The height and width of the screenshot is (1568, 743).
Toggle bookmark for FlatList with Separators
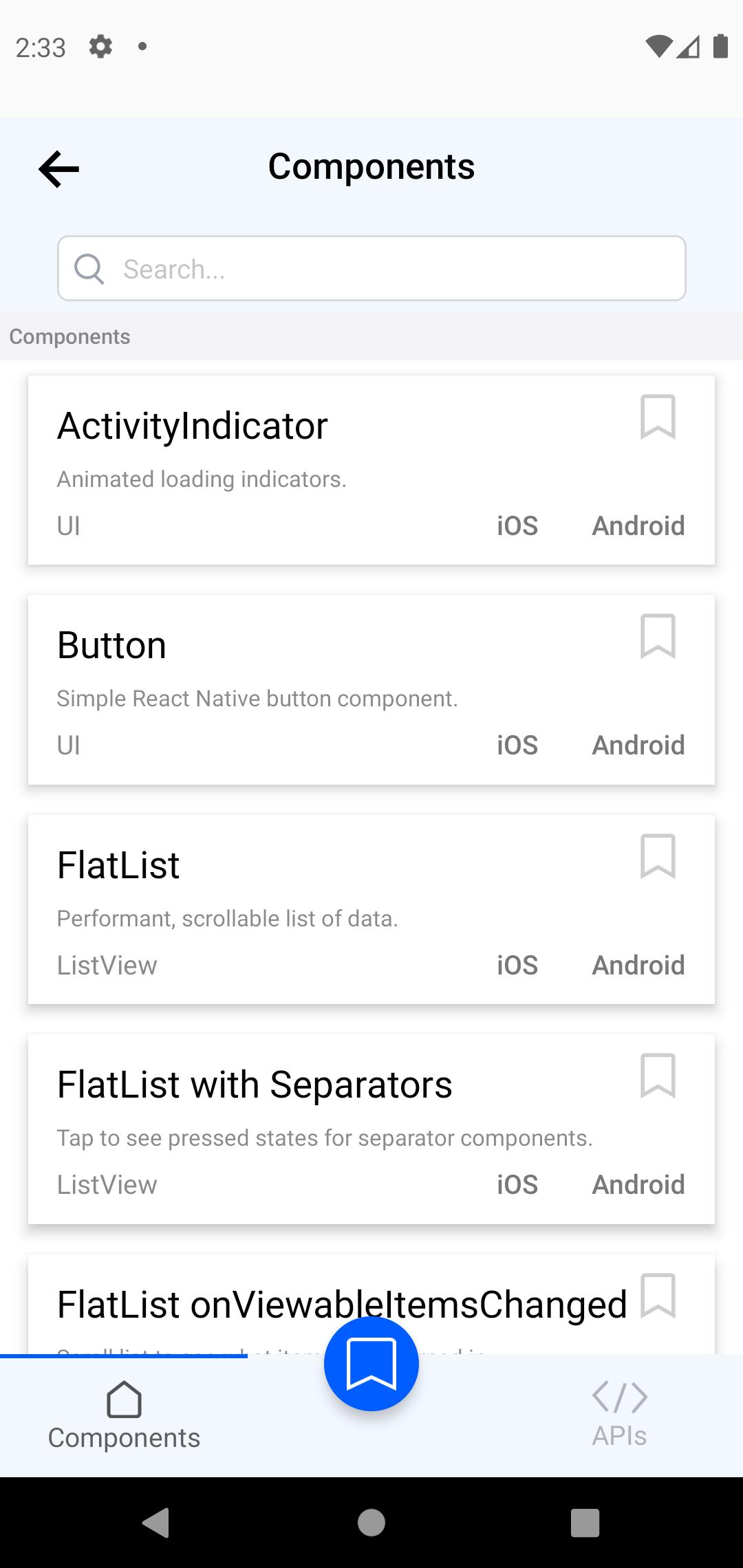[x=658, y=1076]
